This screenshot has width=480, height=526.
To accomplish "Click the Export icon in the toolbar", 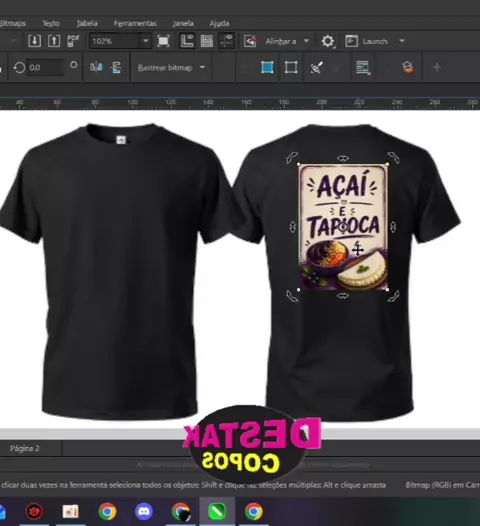I will click(x=54, y=41).
